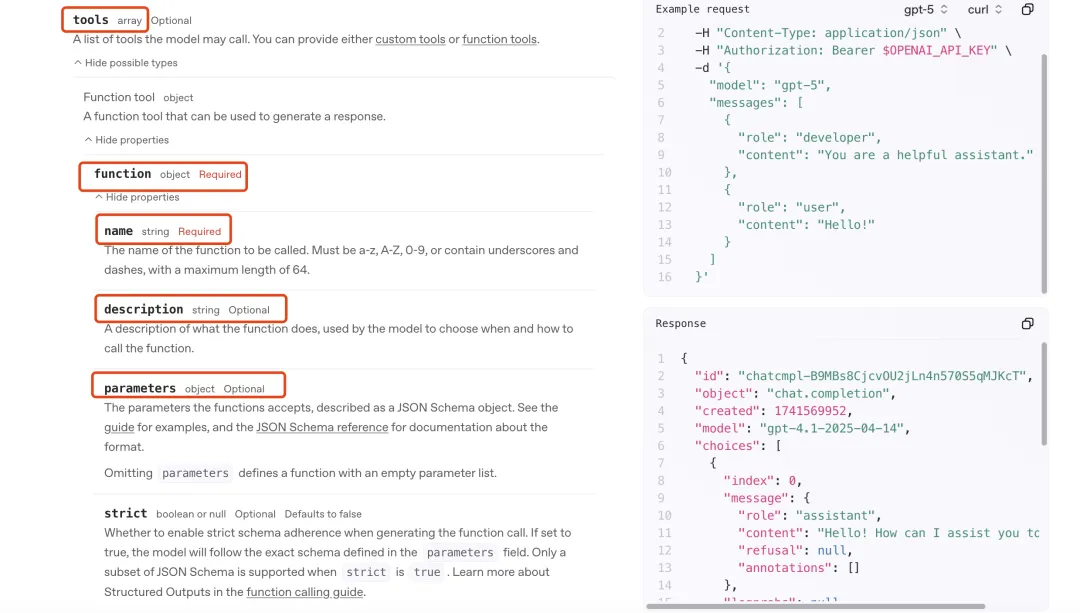Open the 'function tools' link
Viewport: 1080px width, 613px height.
point(499,40)
